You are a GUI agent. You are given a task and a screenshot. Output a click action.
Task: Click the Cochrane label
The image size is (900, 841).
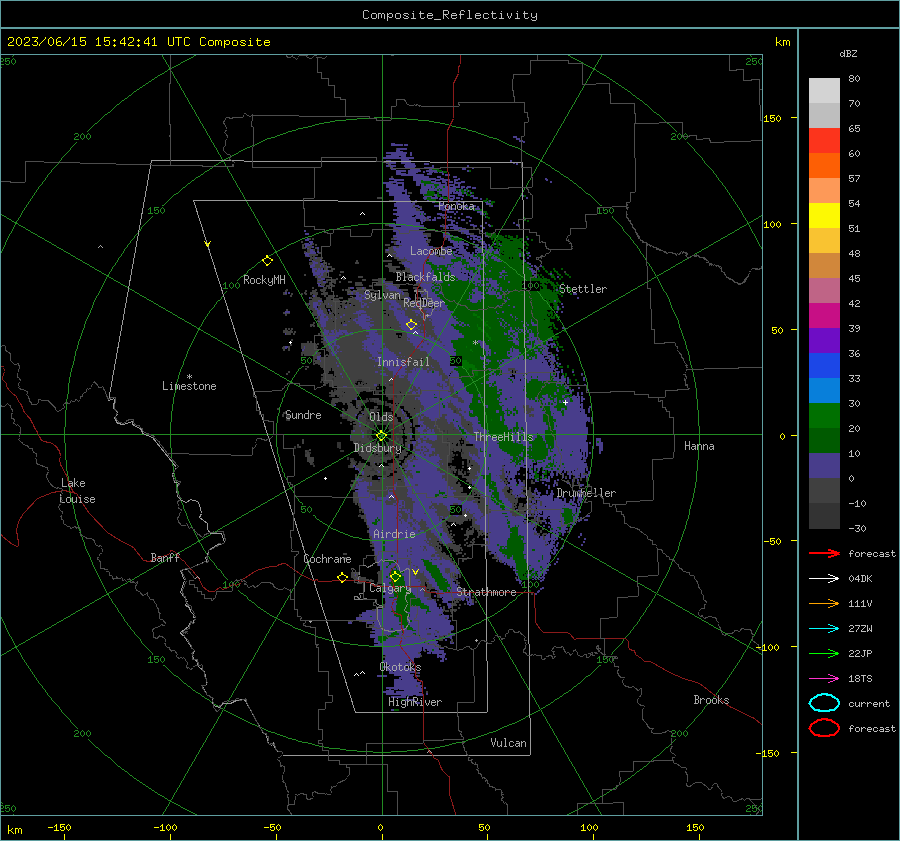(x=327, y=559)
